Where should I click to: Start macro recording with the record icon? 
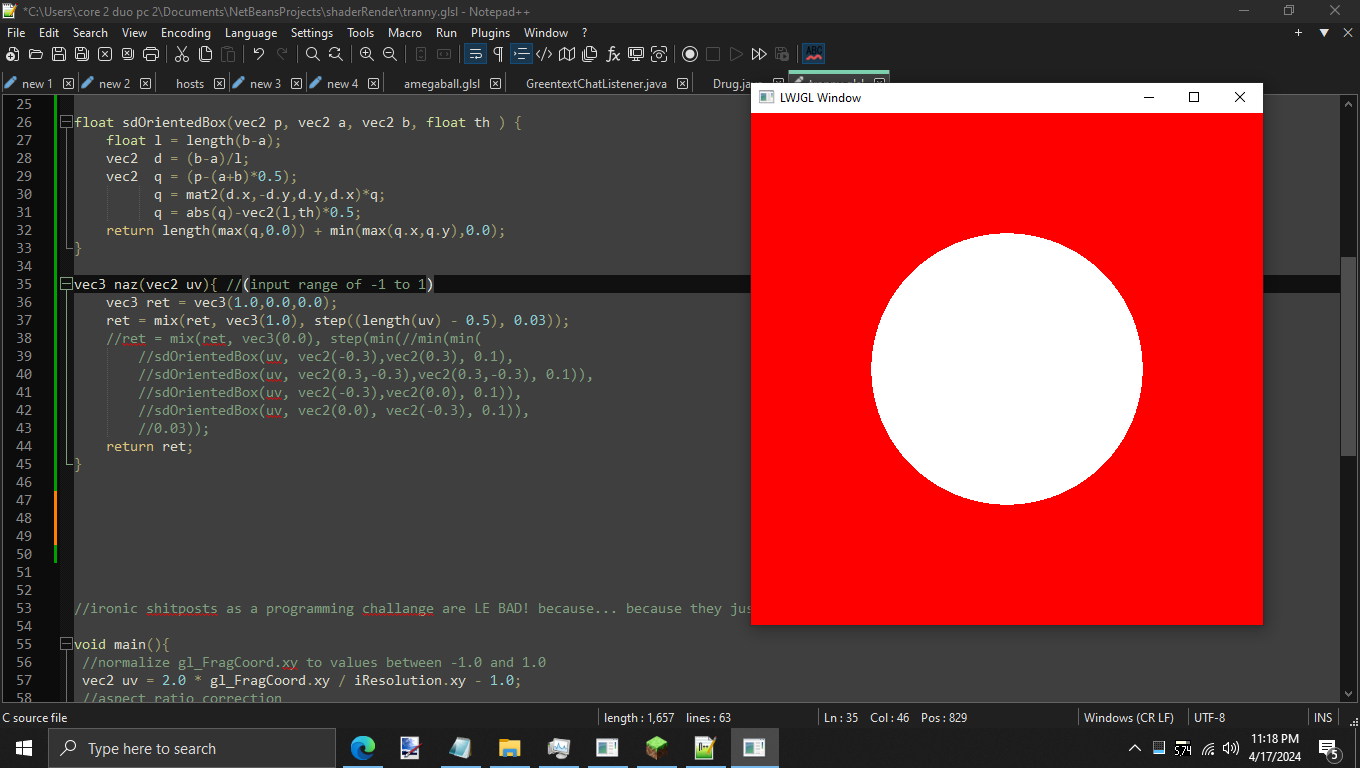(689, 54)
